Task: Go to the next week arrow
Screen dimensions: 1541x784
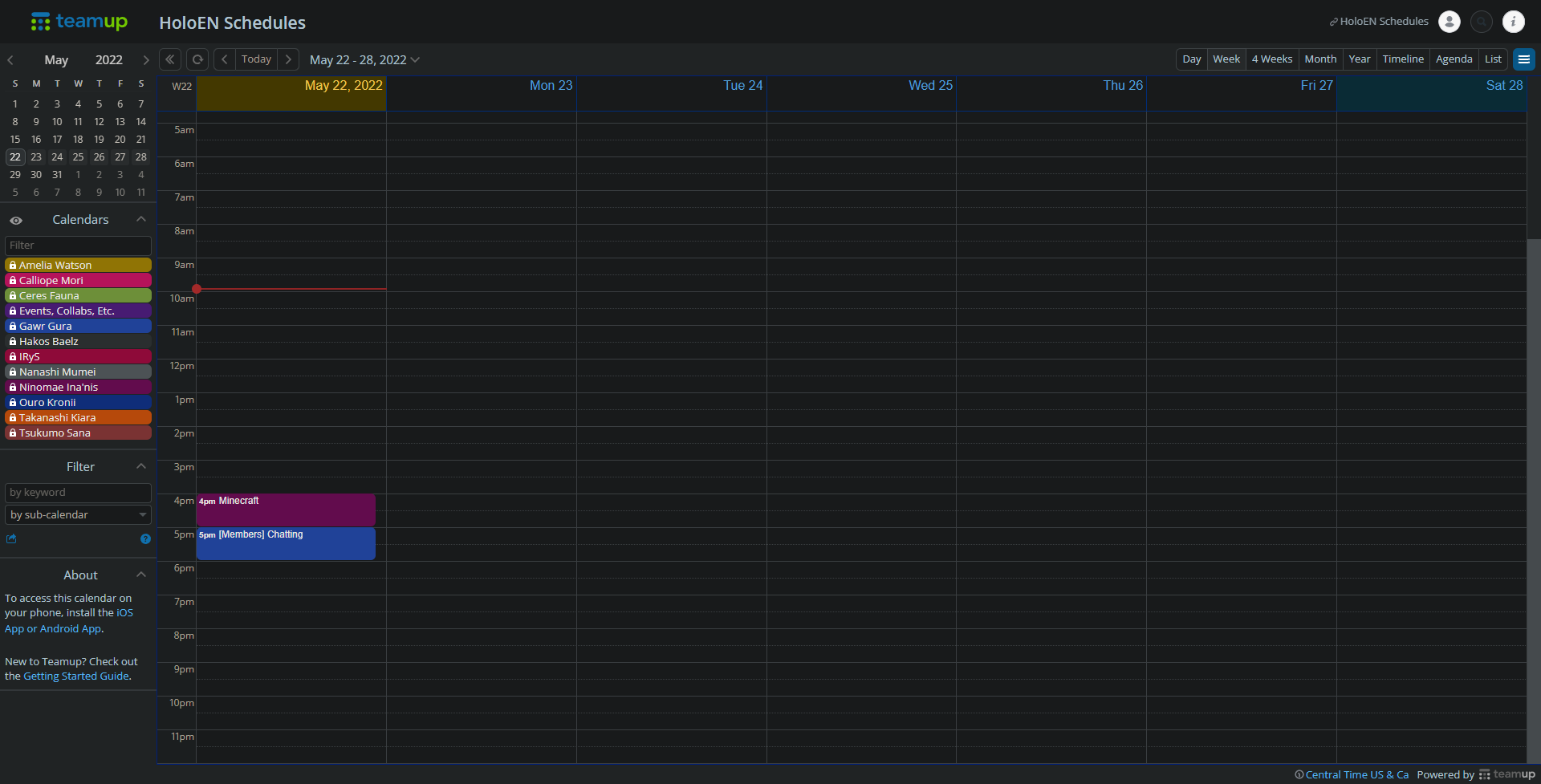Action: 288,59
